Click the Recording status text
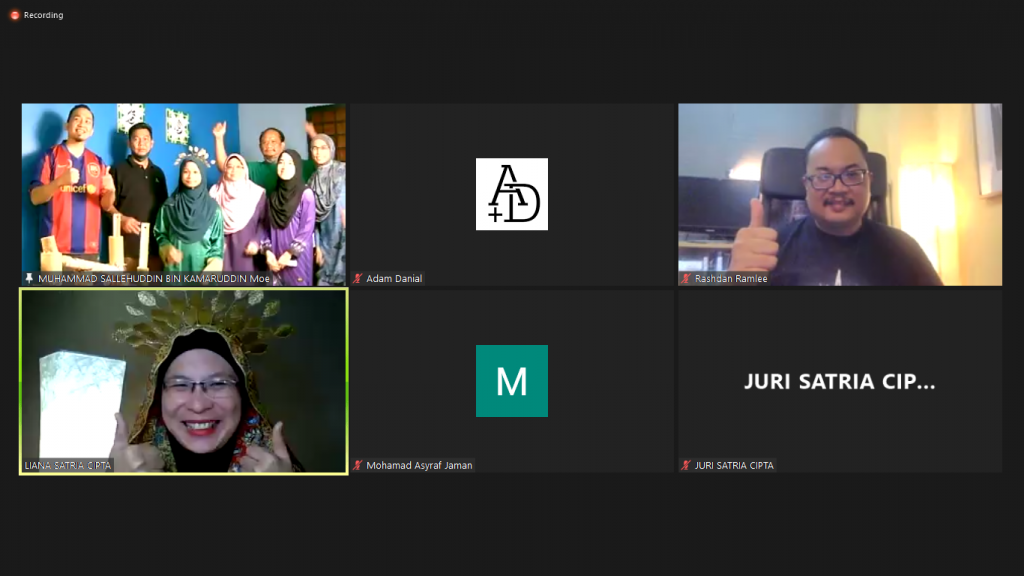The image size is (1024, 576). 43,15
